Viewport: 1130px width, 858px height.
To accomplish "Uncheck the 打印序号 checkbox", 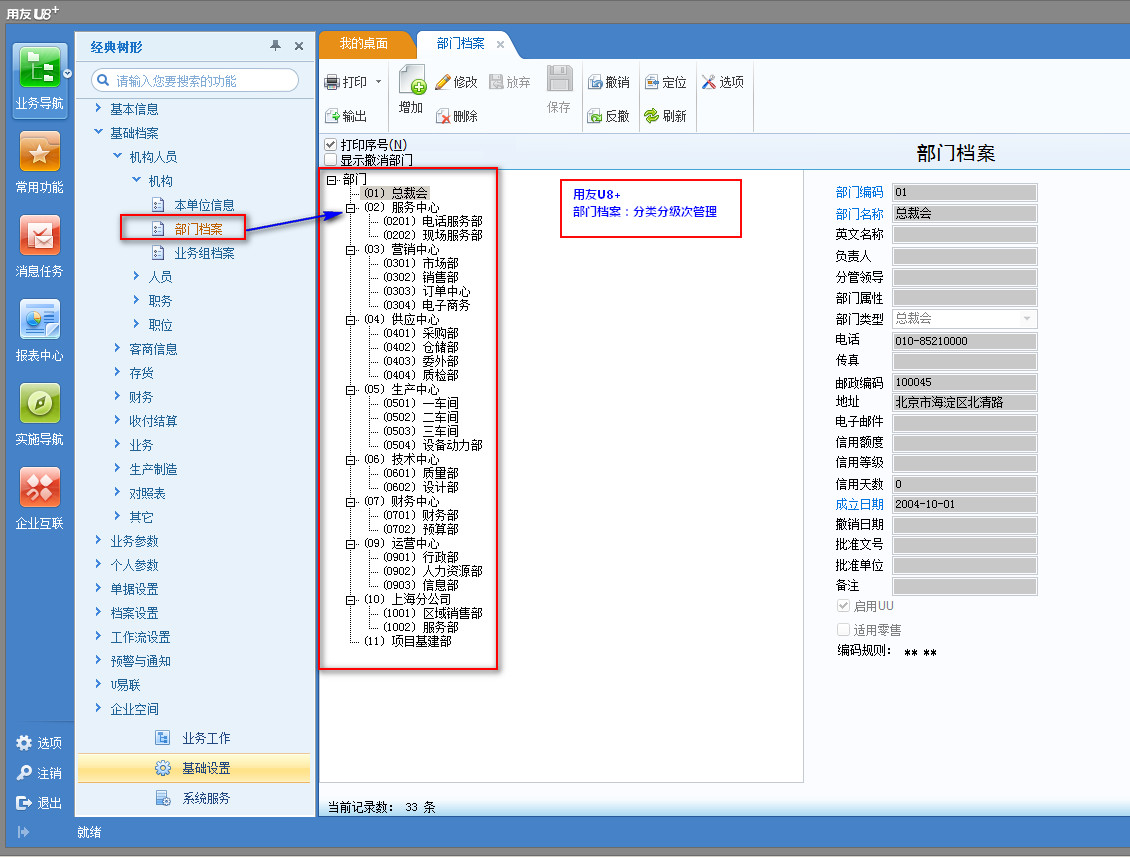I will coord(331,145).
